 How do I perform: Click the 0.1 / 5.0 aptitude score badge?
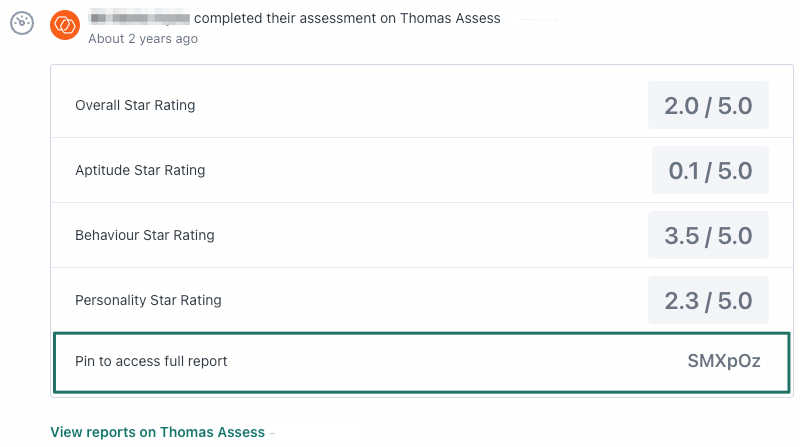[710, 170]
